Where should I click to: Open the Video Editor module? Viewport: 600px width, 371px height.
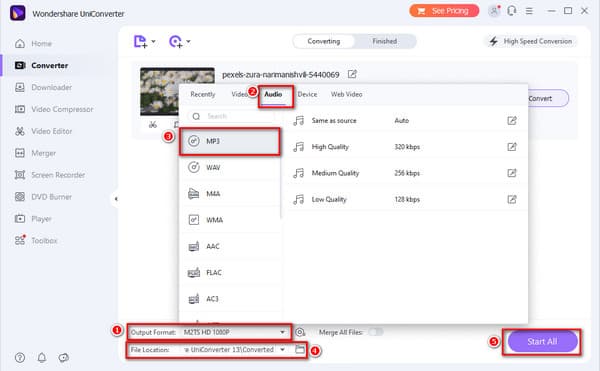pyautogui.click(x=43, y=131)
